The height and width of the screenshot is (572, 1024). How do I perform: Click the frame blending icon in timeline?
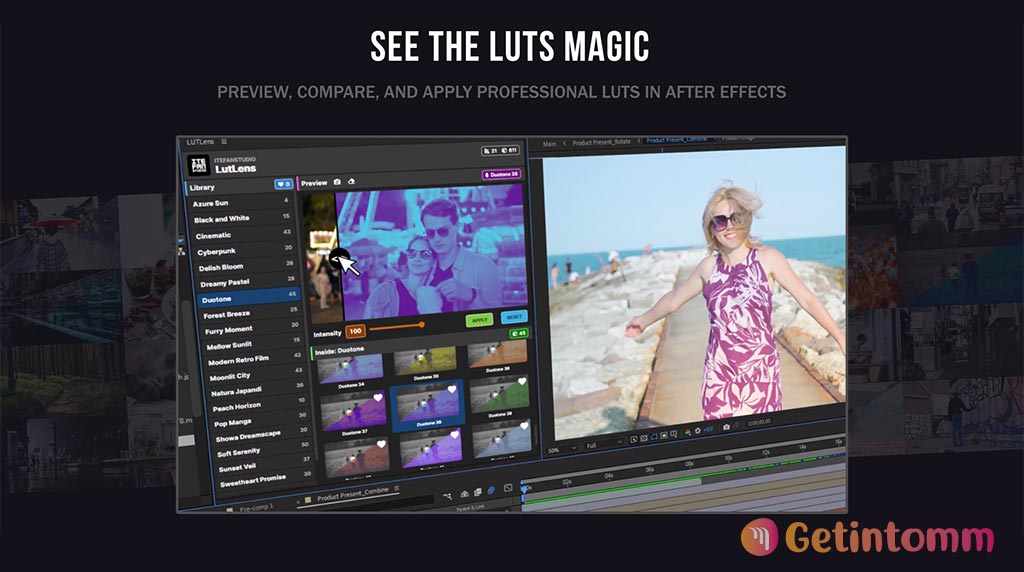click(x=478, y=492)
